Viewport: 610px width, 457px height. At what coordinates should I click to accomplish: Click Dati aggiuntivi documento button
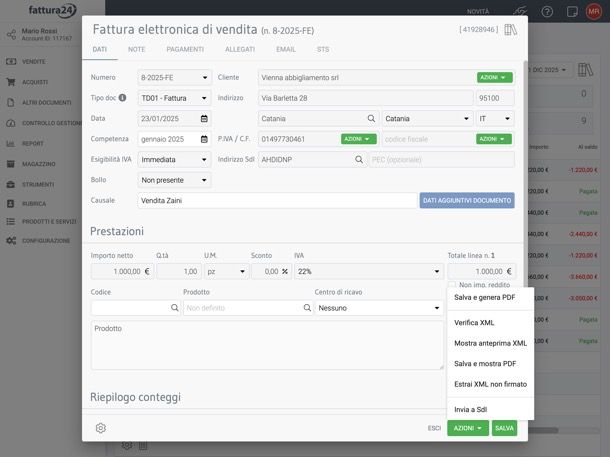[x=467, y=200]
